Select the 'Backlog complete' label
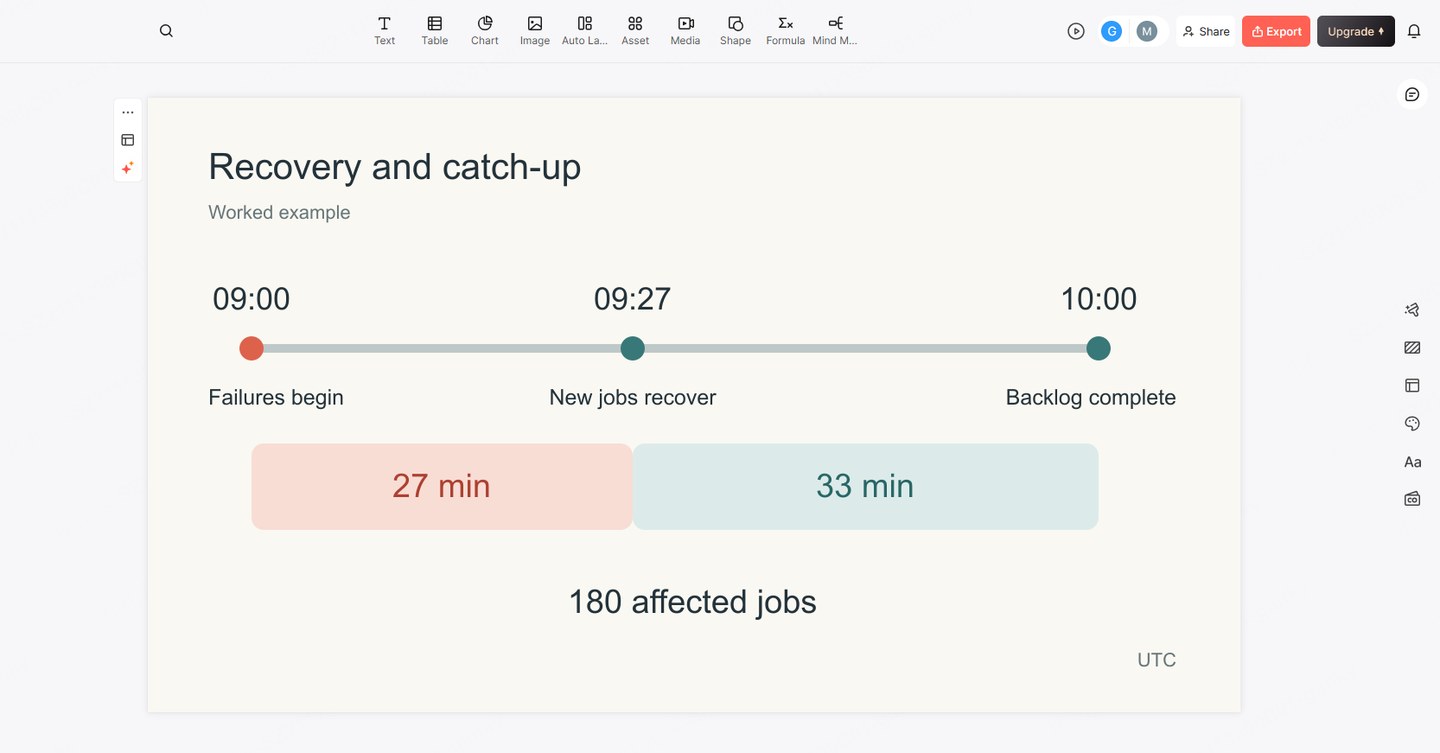The height and width of the screenshot is (753, 1440). [x=1090, y=397]
